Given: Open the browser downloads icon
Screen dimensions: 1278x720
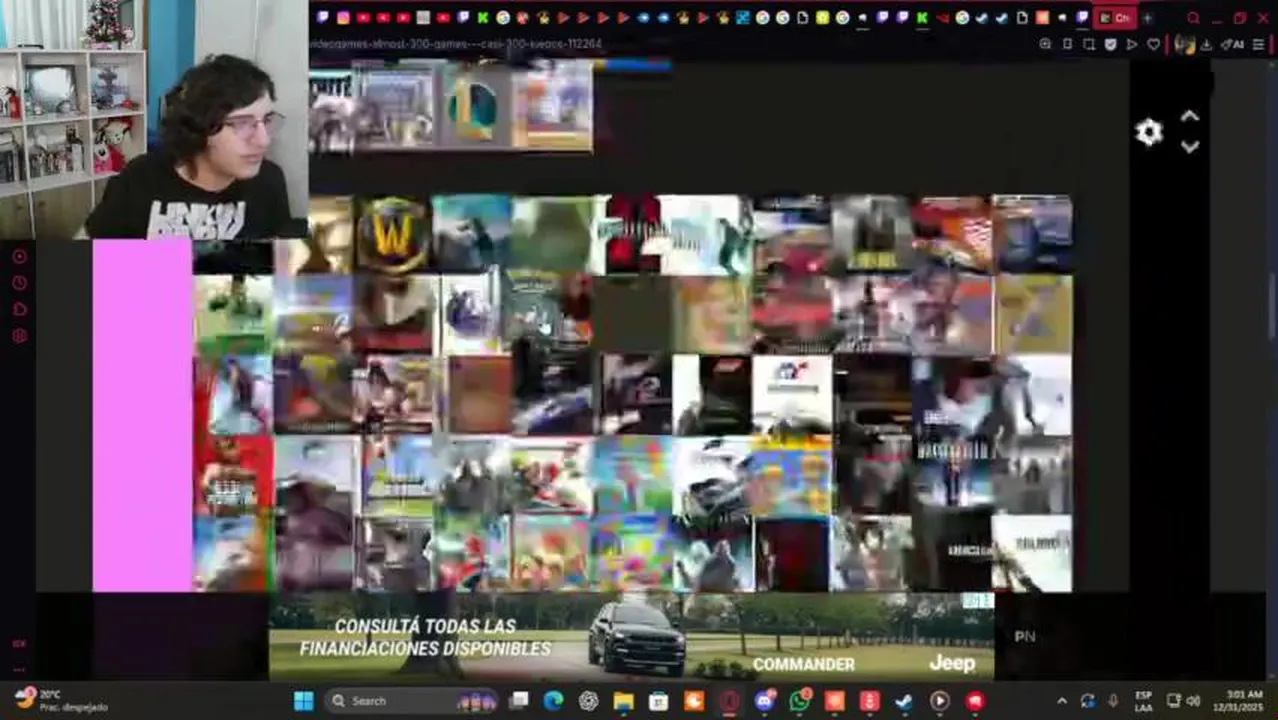Looking at the screenshot, I should pyautogui.click(x=1206, y=44).
